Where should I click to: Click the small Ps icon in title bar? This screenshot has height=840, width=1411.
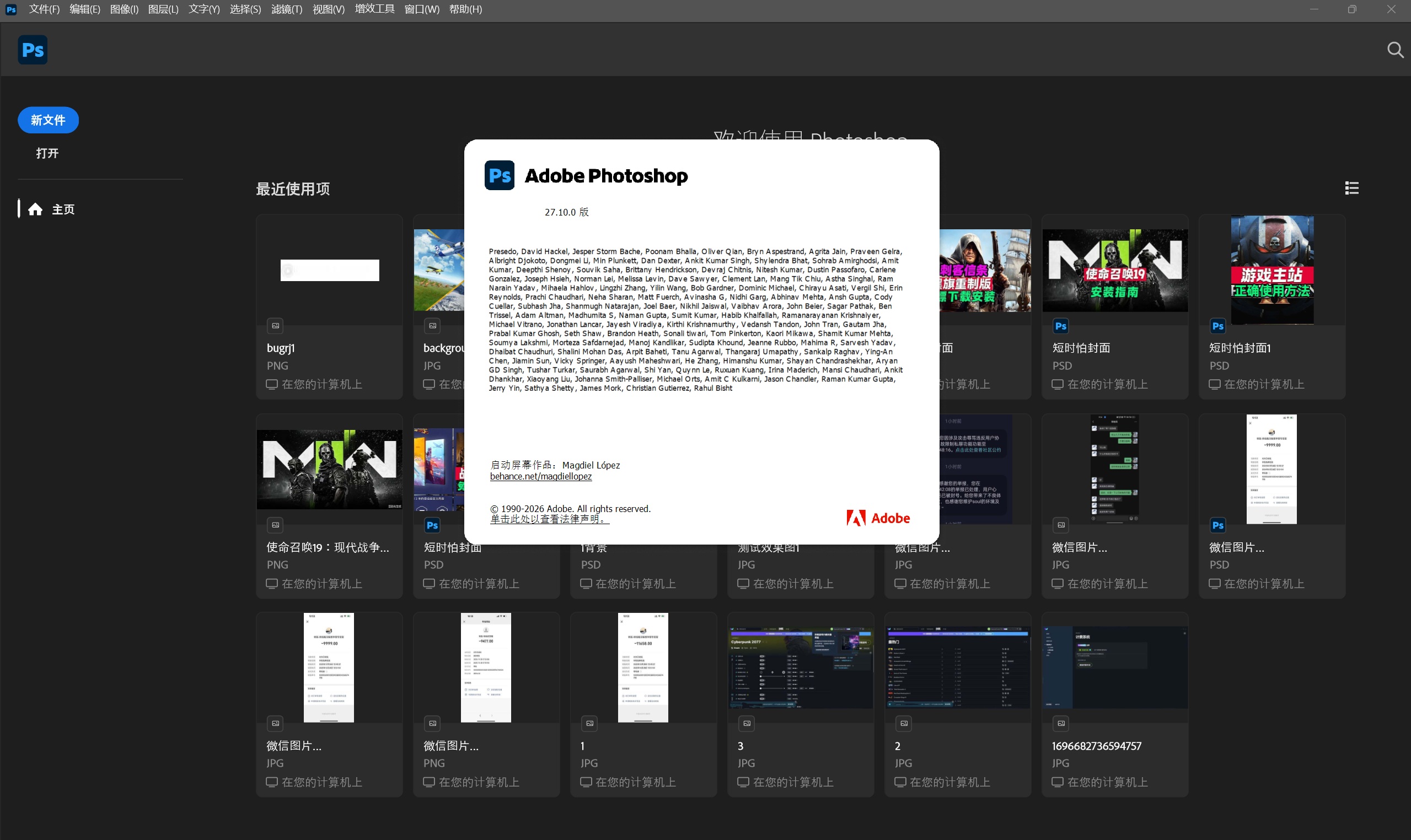(11, 9)
